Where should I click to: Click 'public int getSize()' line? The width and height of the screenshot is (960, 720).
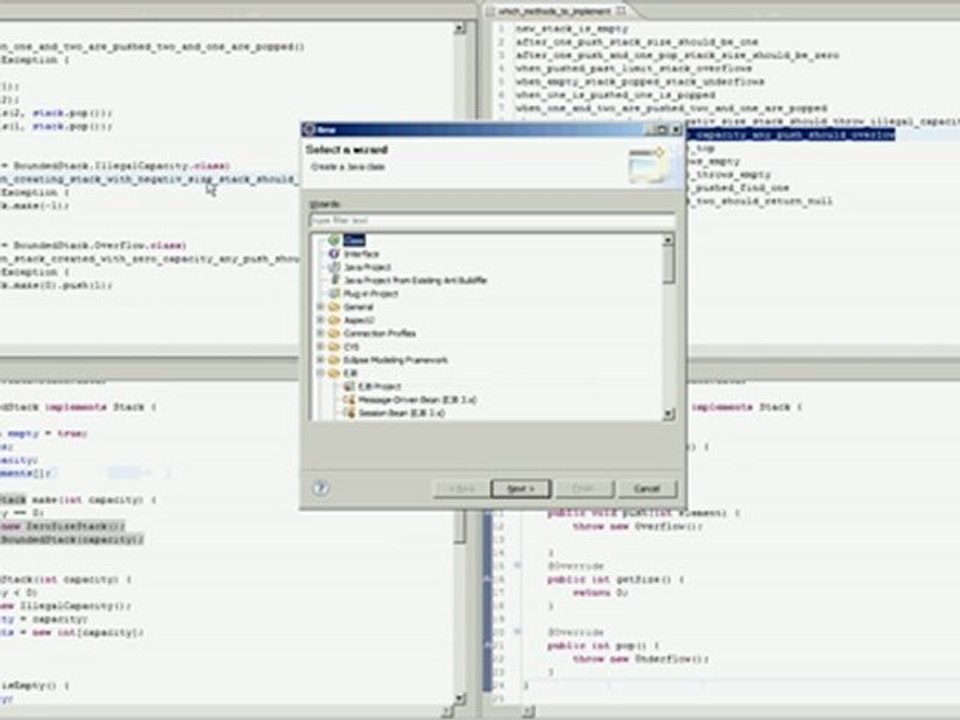point(616,579)
